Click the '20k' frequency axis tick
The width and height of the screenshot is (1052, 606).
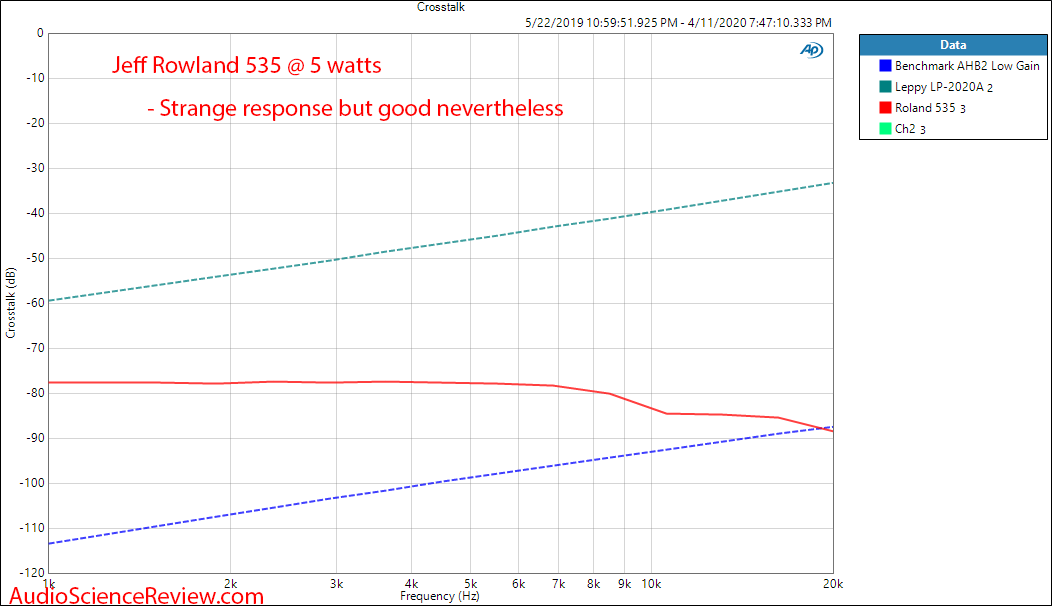point(833,584)
